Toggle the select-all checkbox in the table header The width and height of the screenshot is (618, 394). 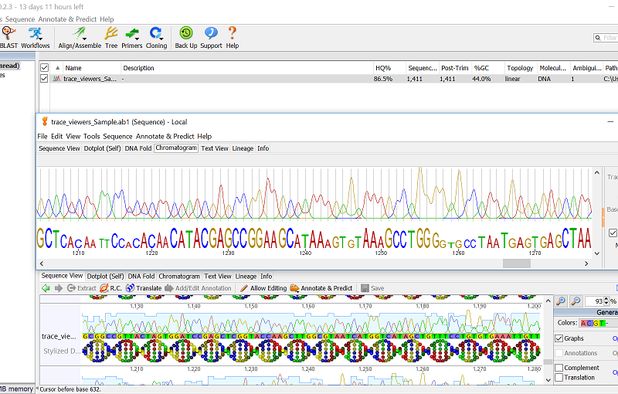[45, 68]
